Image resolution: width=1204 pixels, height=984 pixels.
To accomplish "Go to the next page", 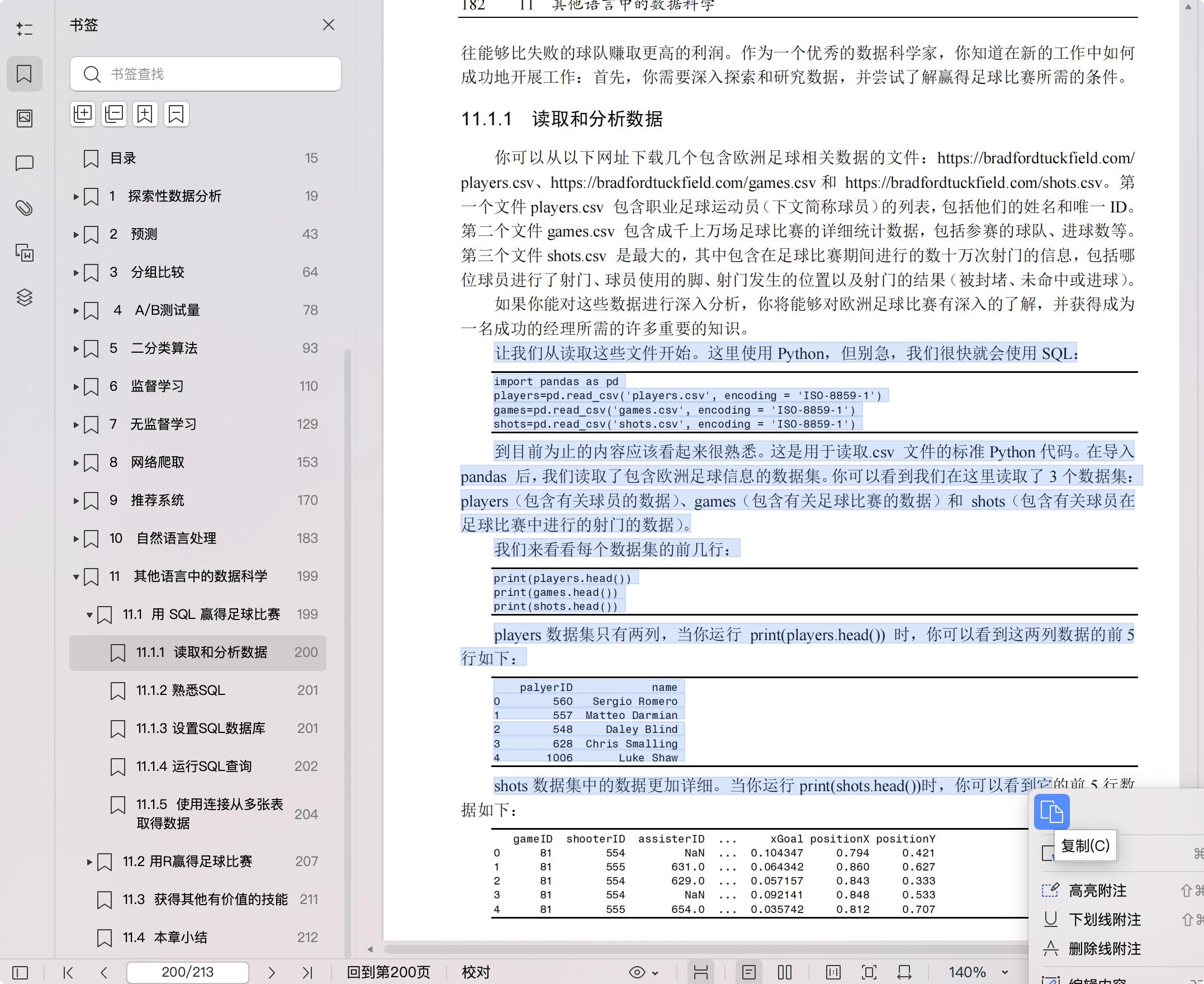I will pos(272,973).
